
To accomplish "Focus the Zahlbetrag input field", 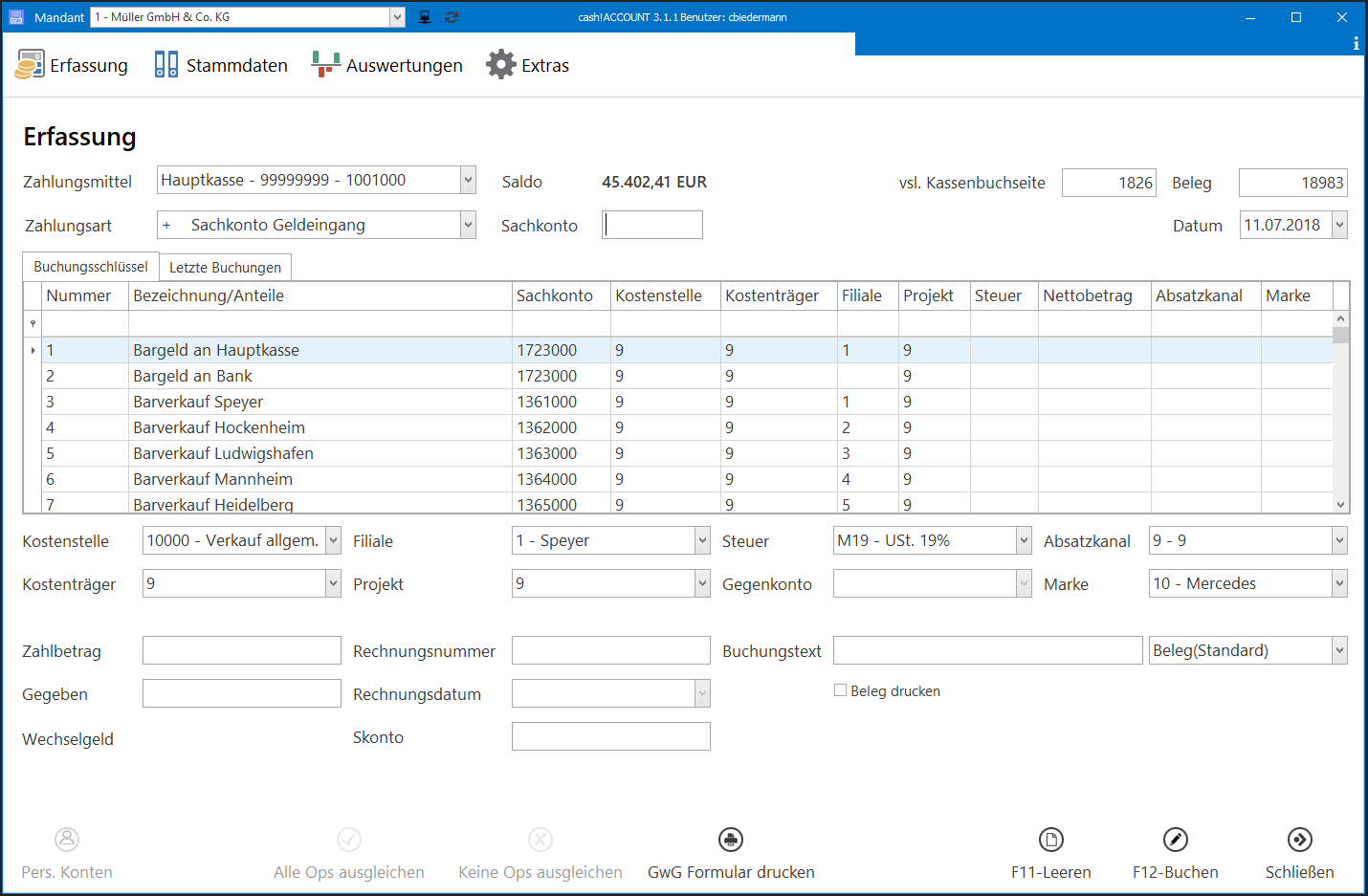I will tap(242, 650).
